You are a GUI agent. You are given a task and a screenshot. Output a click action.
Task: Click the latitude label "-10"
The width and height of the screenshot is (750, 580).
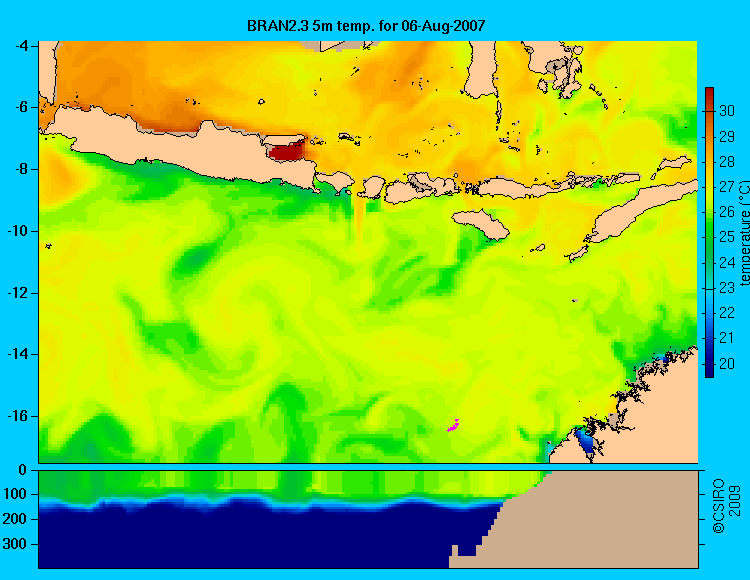[x=19, y=231]
